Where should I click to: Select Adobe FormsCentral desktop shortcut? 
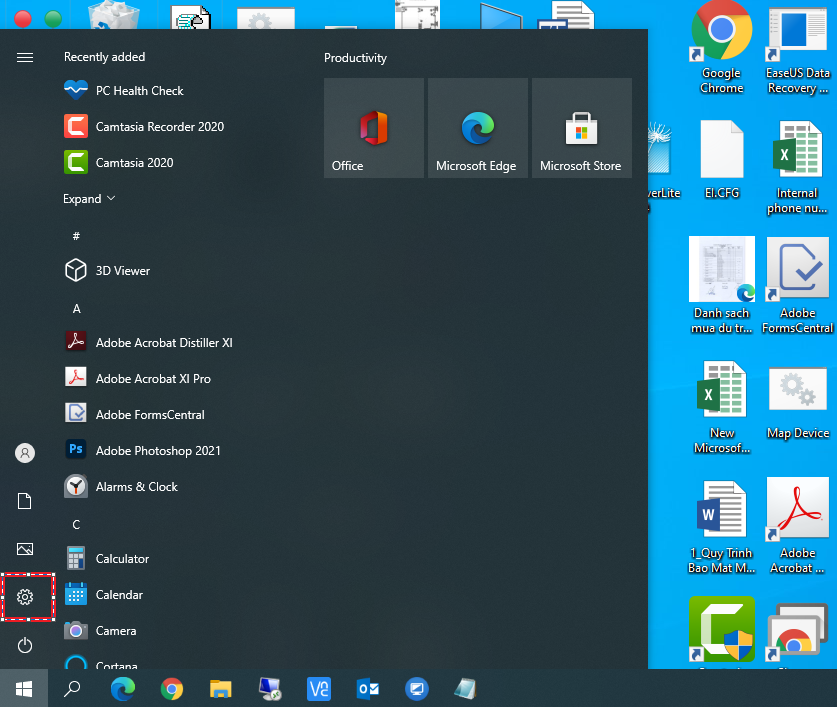click(797, 285)
